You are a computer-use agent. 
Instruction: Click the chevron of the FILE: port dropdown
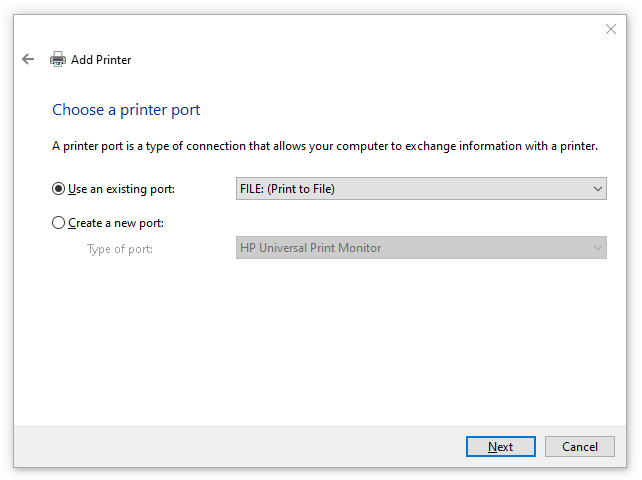point(597,189)
